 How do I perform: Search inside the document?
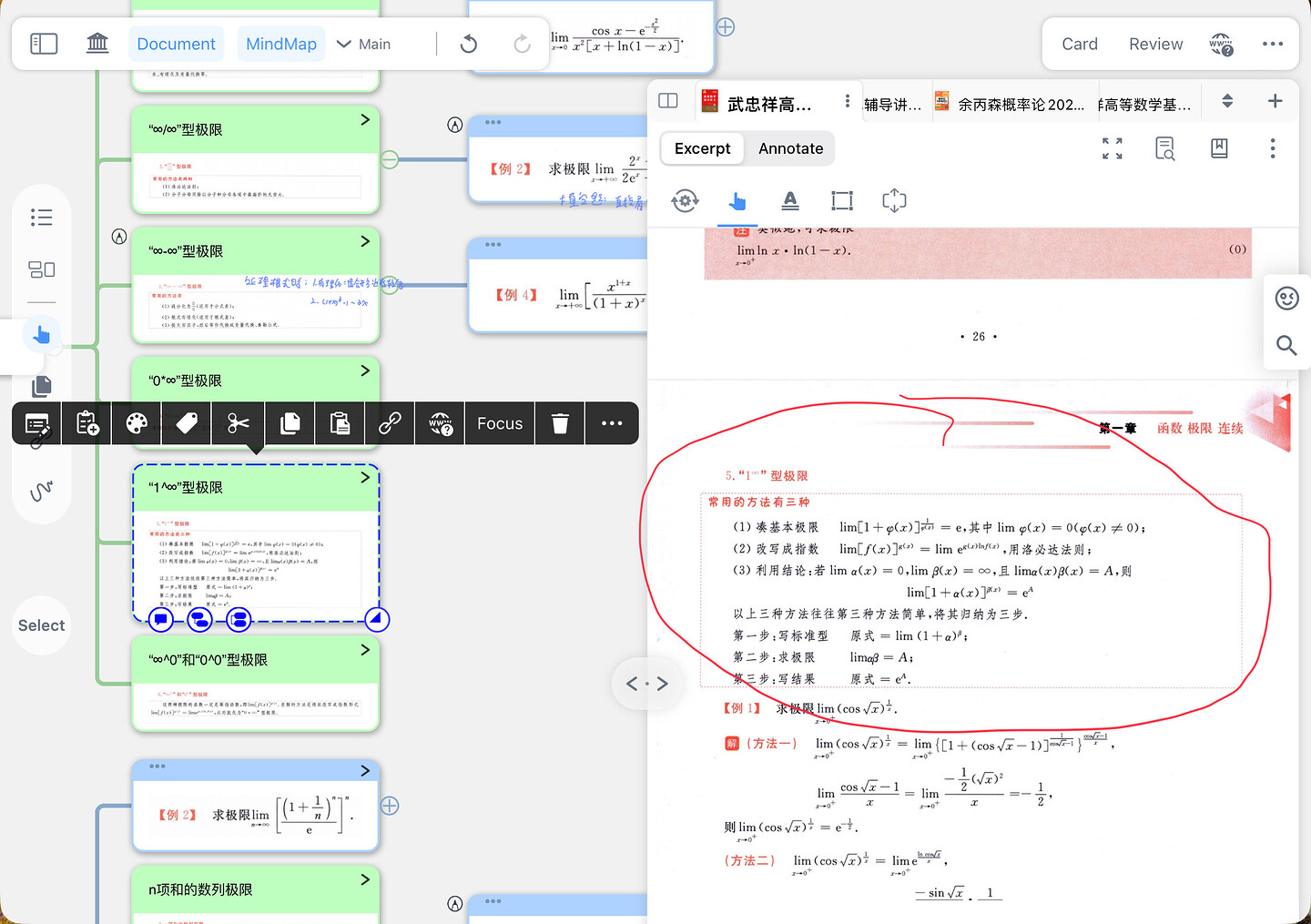pos(1164,148)
